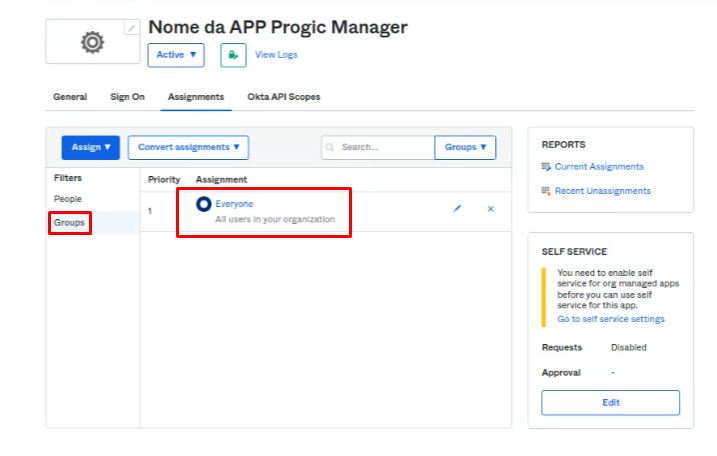The width and height of the screenshot is (717, 456).
Task: Click the Priority column header
Action: [x=164, y=180]
